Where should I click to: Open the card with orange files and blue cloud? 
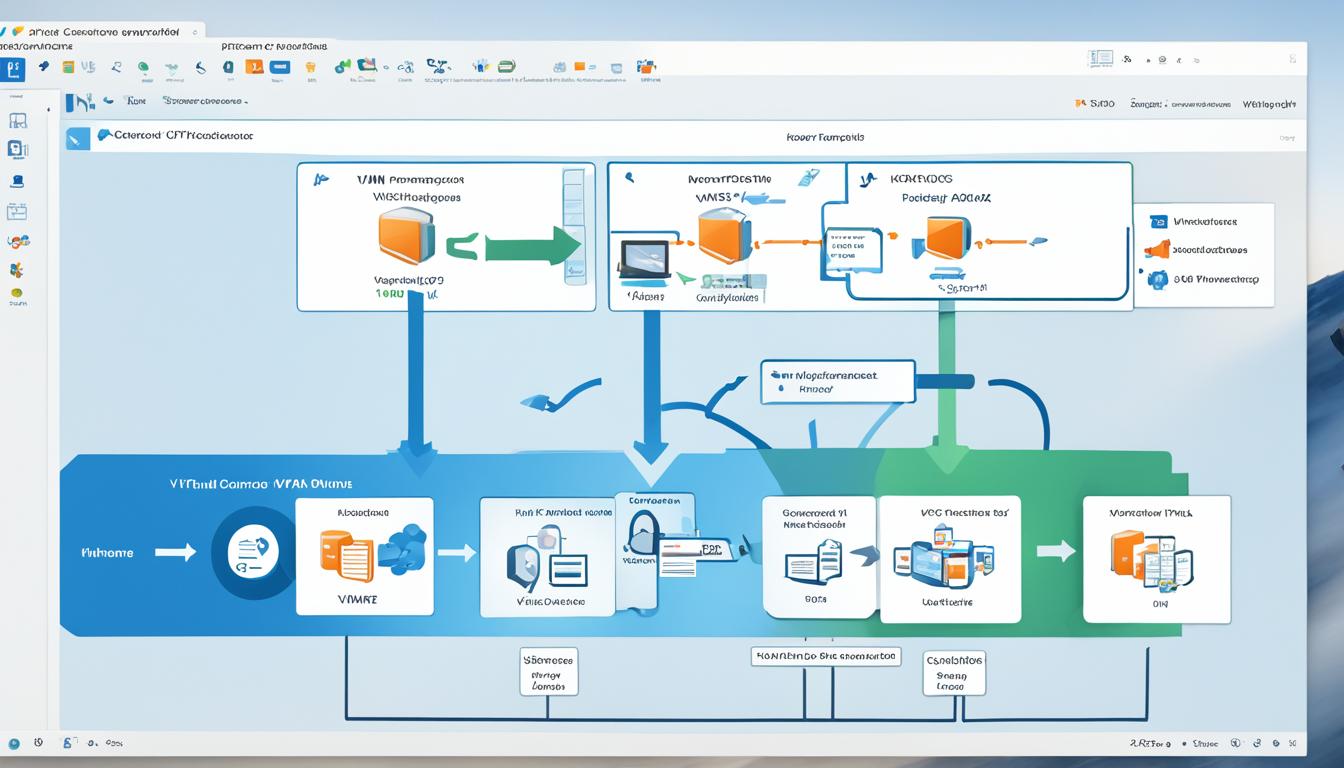click(x=365, y=556)
